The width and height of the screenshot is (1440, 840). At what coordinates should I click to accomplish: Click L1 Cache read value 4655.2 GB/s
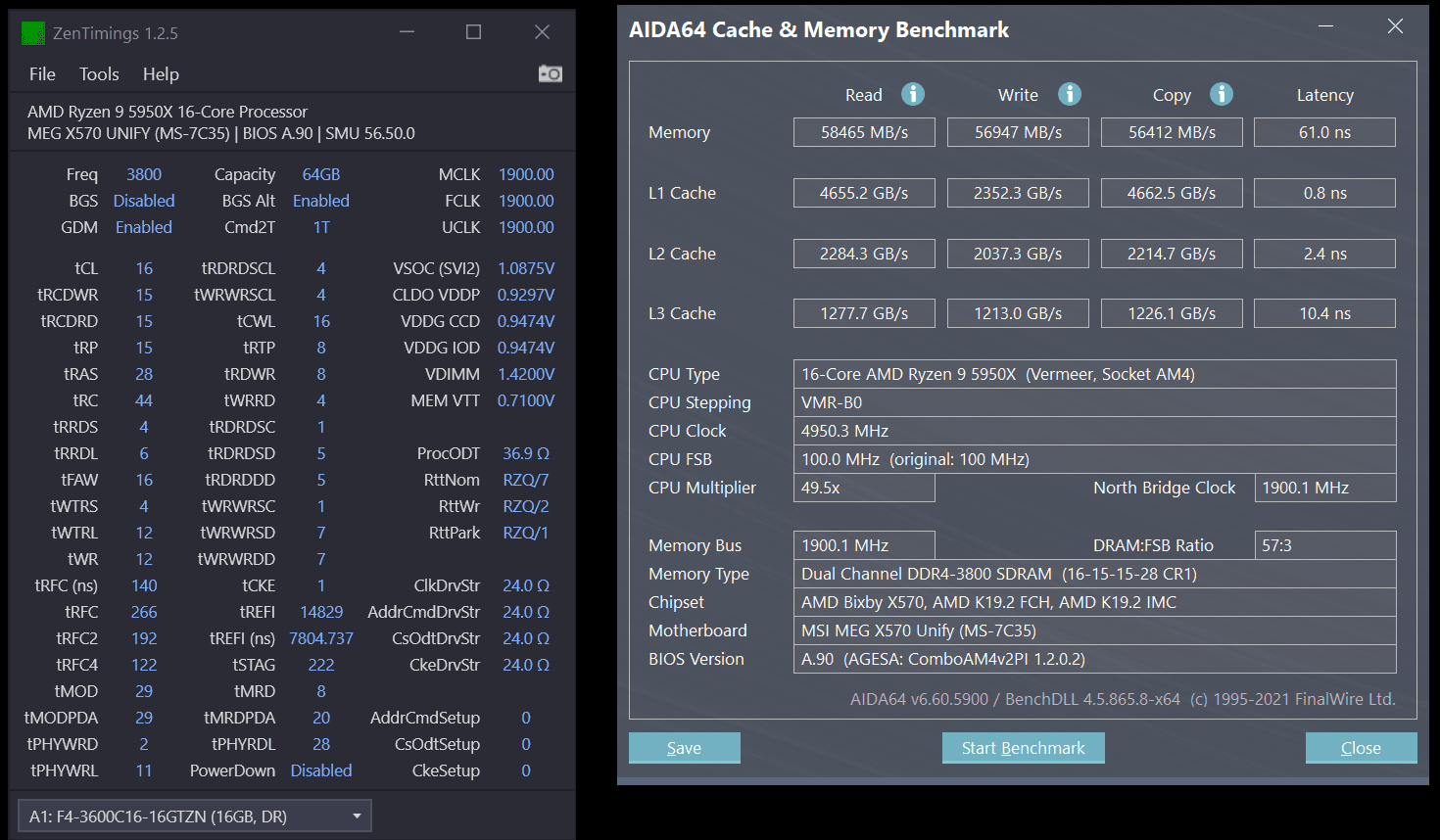point(864,193)
